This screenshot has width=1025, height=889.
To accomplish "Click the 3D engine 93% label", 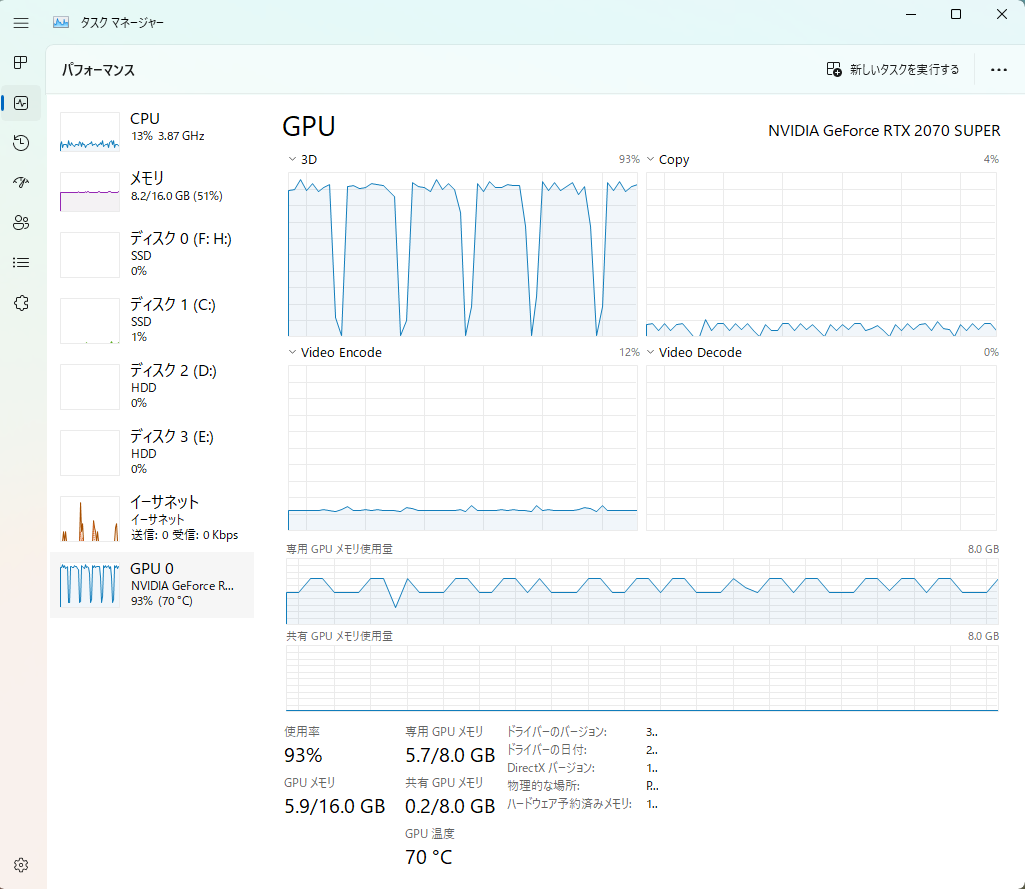I will (x=629, y=159).
